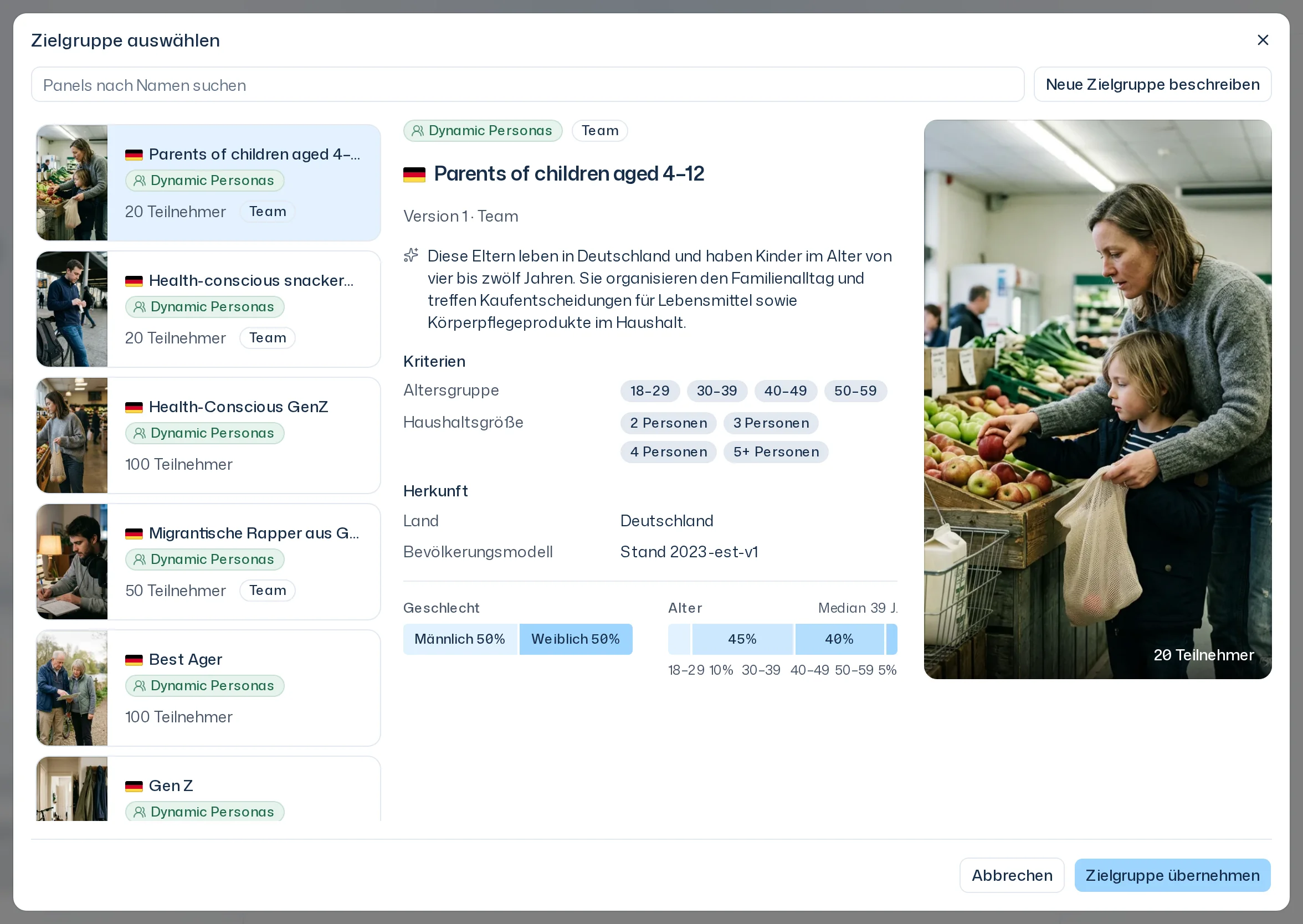The width and height of the screenshot is (1303, 924).
Task: Click the 'Deutschland' country value
Action: pyautogui.click(x=667, y=521)
